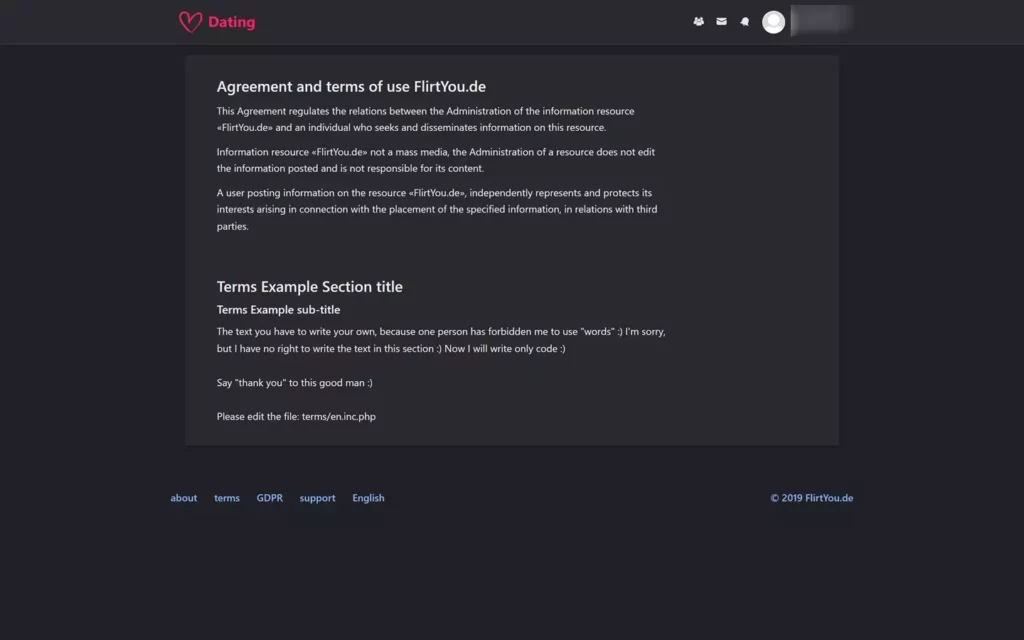This screenshot has height=640, width=1024.
Task: Click the "Terms Example Section title" heading
Action: [x=310, y=287]
